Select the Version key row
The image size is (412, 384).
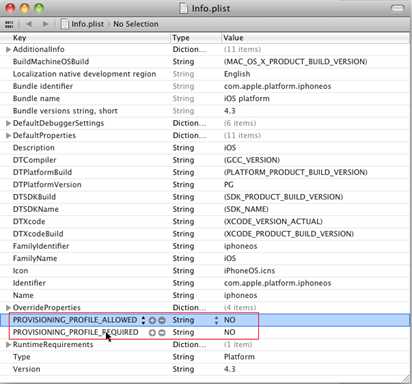coord(205,369)
